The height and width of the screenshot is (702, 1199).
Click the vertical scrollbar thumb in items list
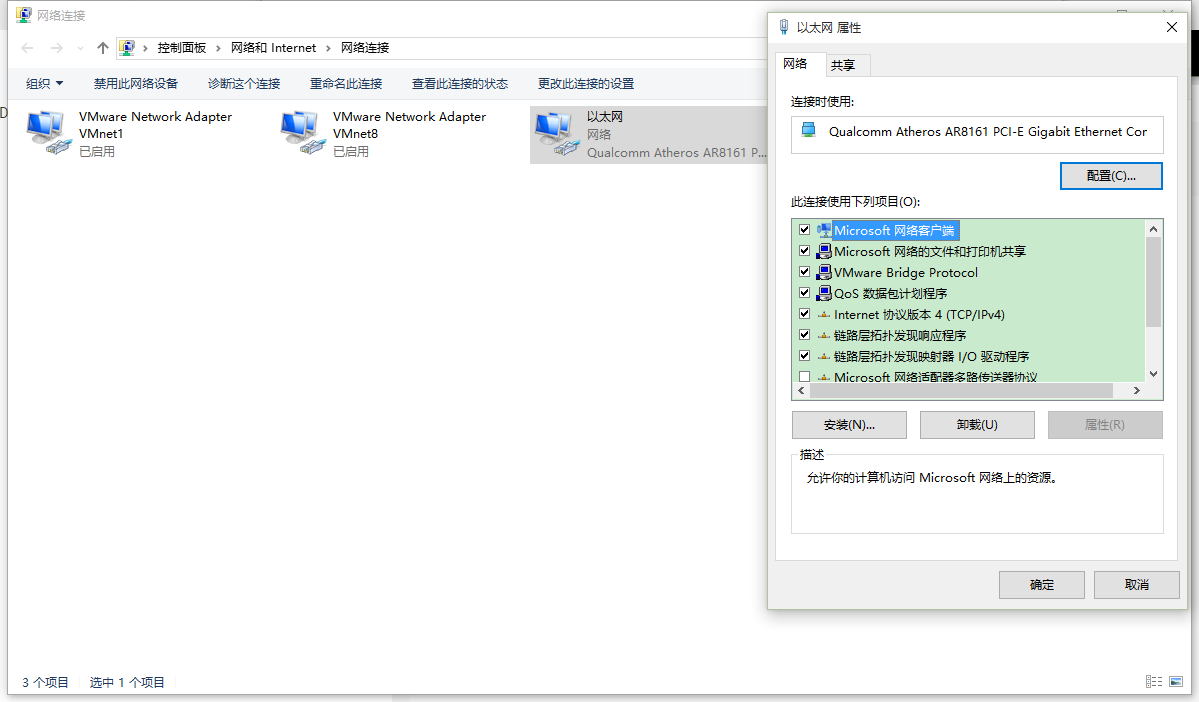click(x=1153, y=281)
